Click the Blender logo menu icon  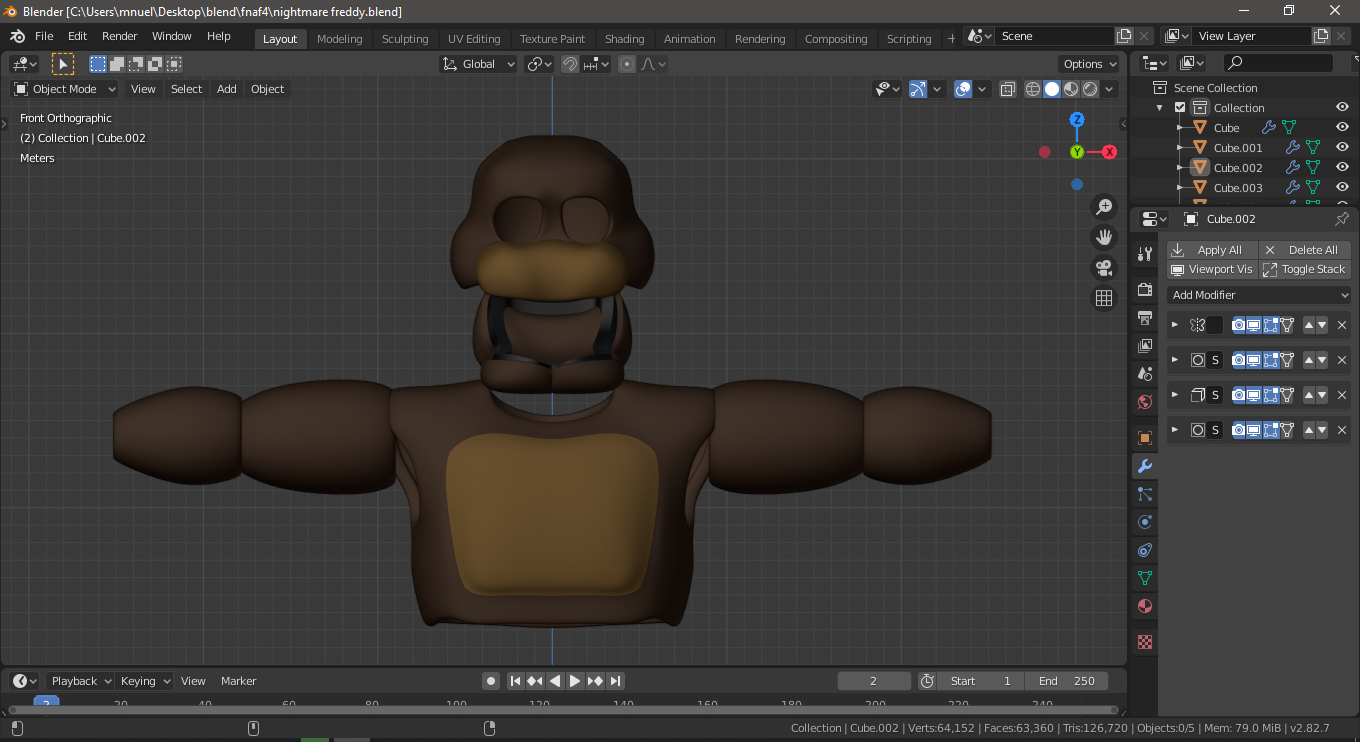point(17,36)
